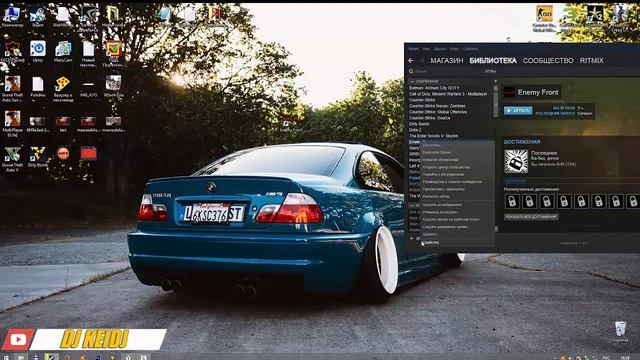The image size is (640, 360).
Task: Click the ИГРАТЬ play button
Action: [x=518, y=111]
